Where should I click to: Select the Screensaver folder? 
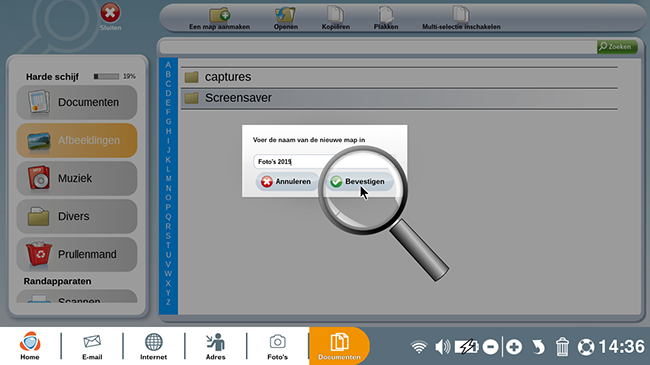pos(399,98)
